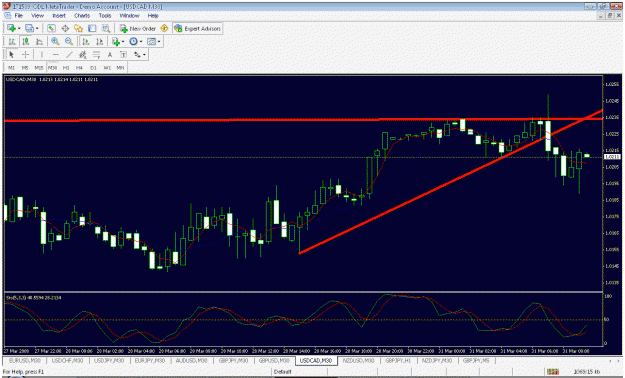
Task: Switch to the GBPUSD,M30 chart tab
Action: pyautogui.click(x=274, y=360)
